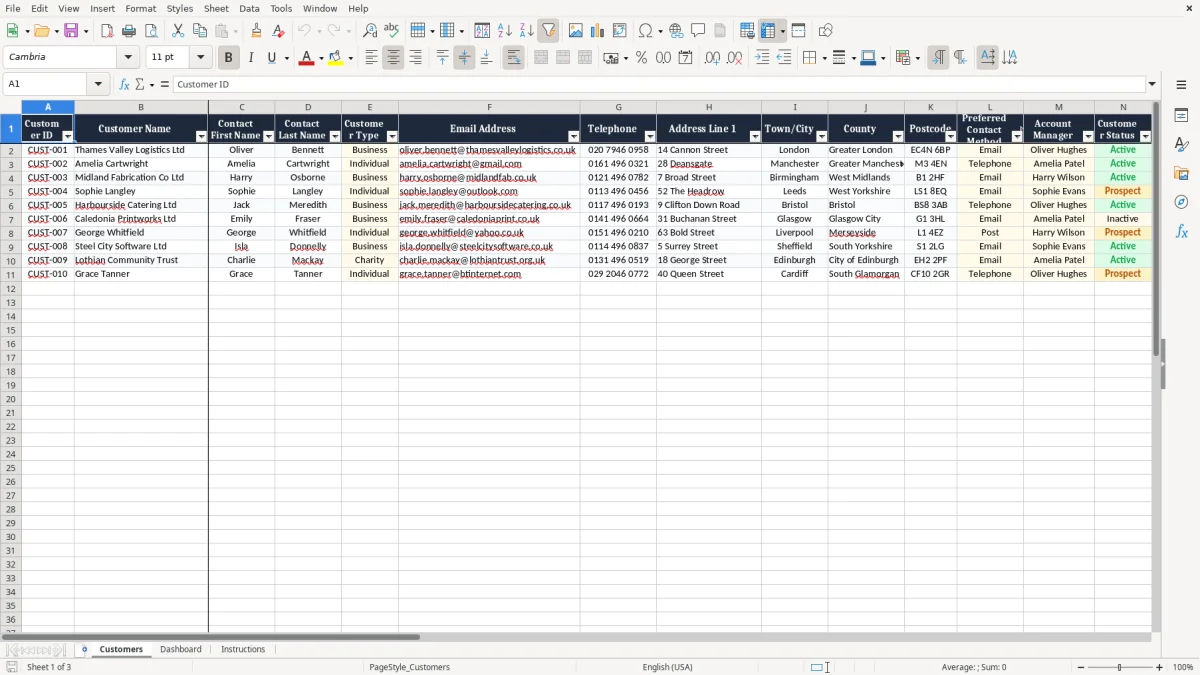
Task: Switch to the Instructions sheet tab
Action: point(243,650)
